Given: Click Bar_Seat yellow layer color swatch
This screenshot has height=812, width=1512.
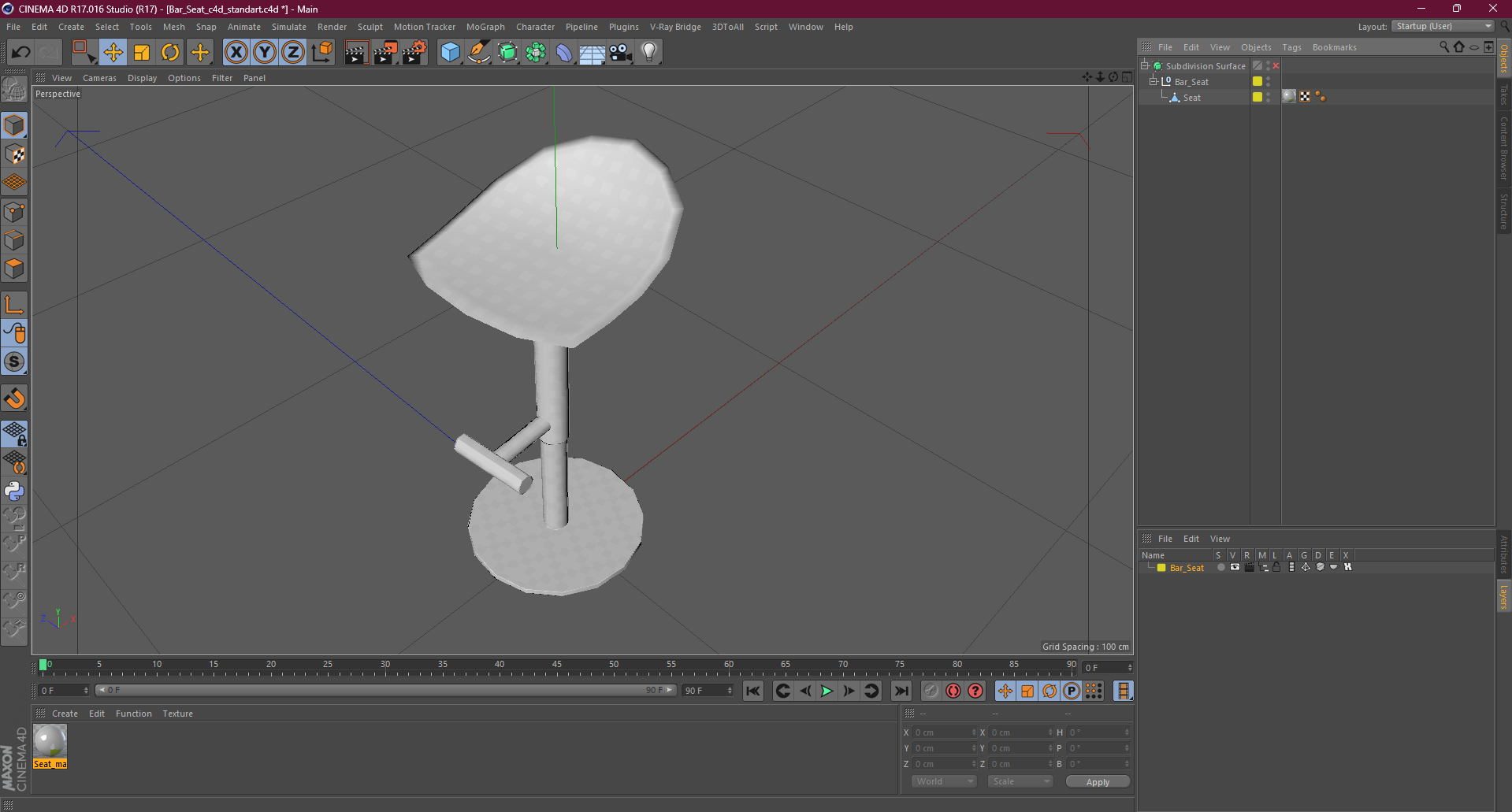Looking at the screenshot, I should point(1161,567).
